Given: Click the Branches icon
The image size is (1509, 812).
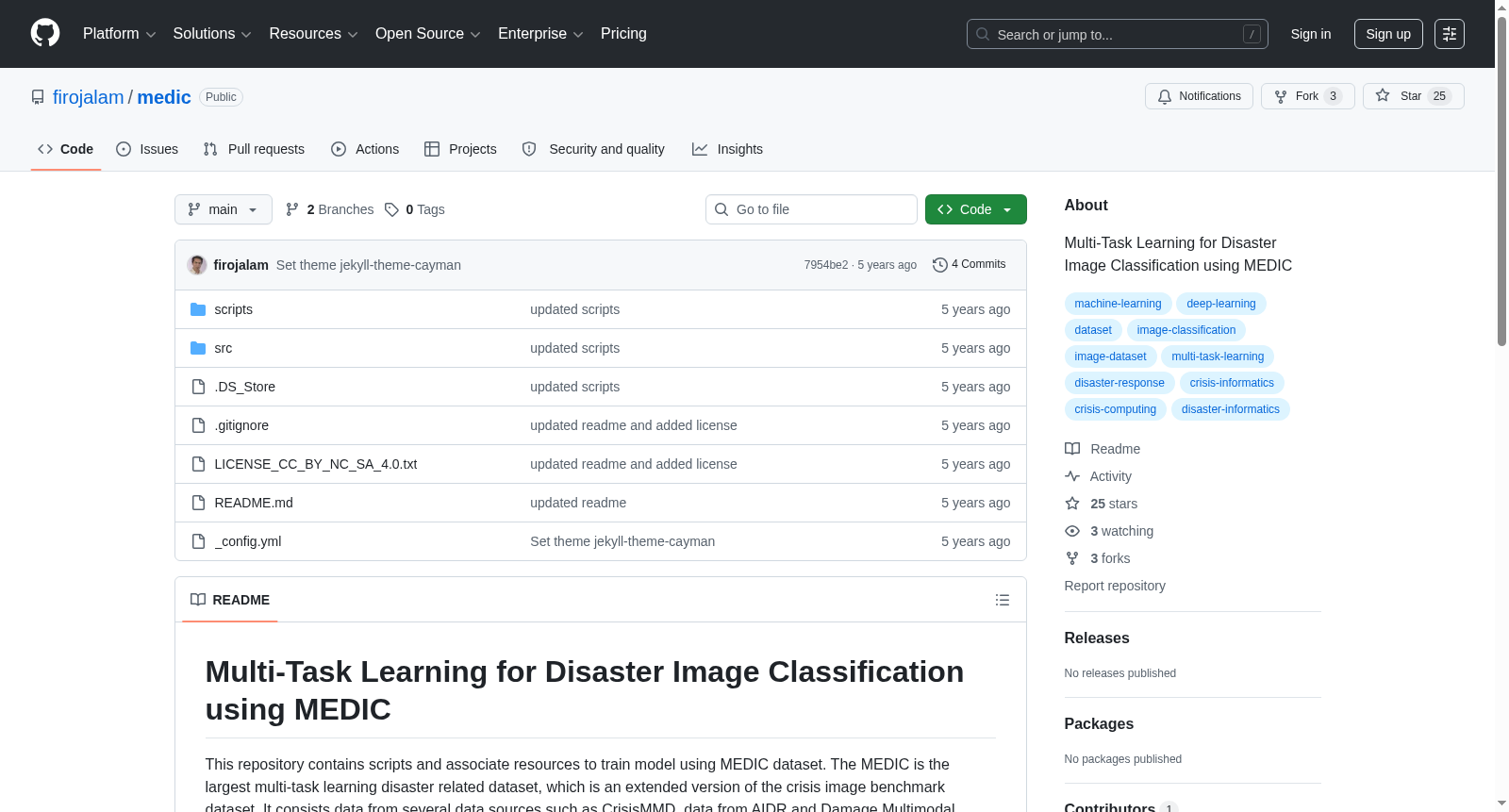Looking at the screenshot, I should click(292, 209).
